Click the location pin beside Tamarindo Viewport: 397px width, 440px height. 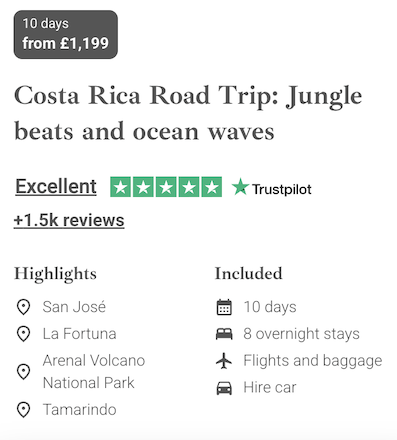(x=23, y=409)
